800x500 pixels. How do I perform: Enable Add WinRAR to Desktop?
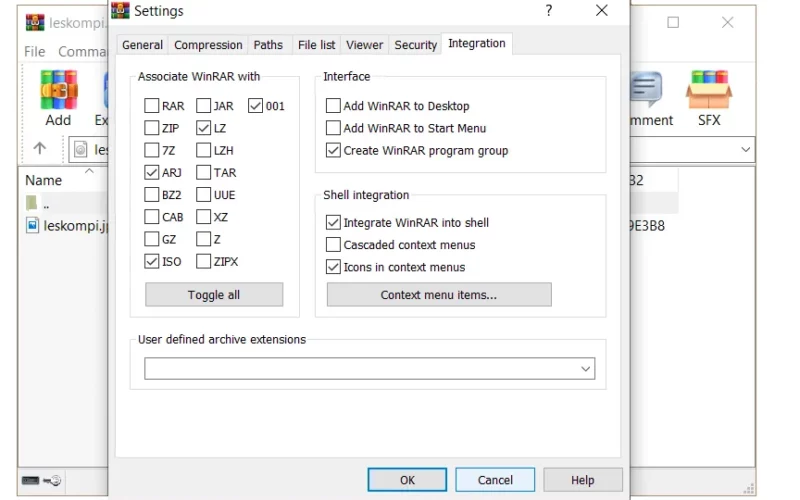[333, 106]
